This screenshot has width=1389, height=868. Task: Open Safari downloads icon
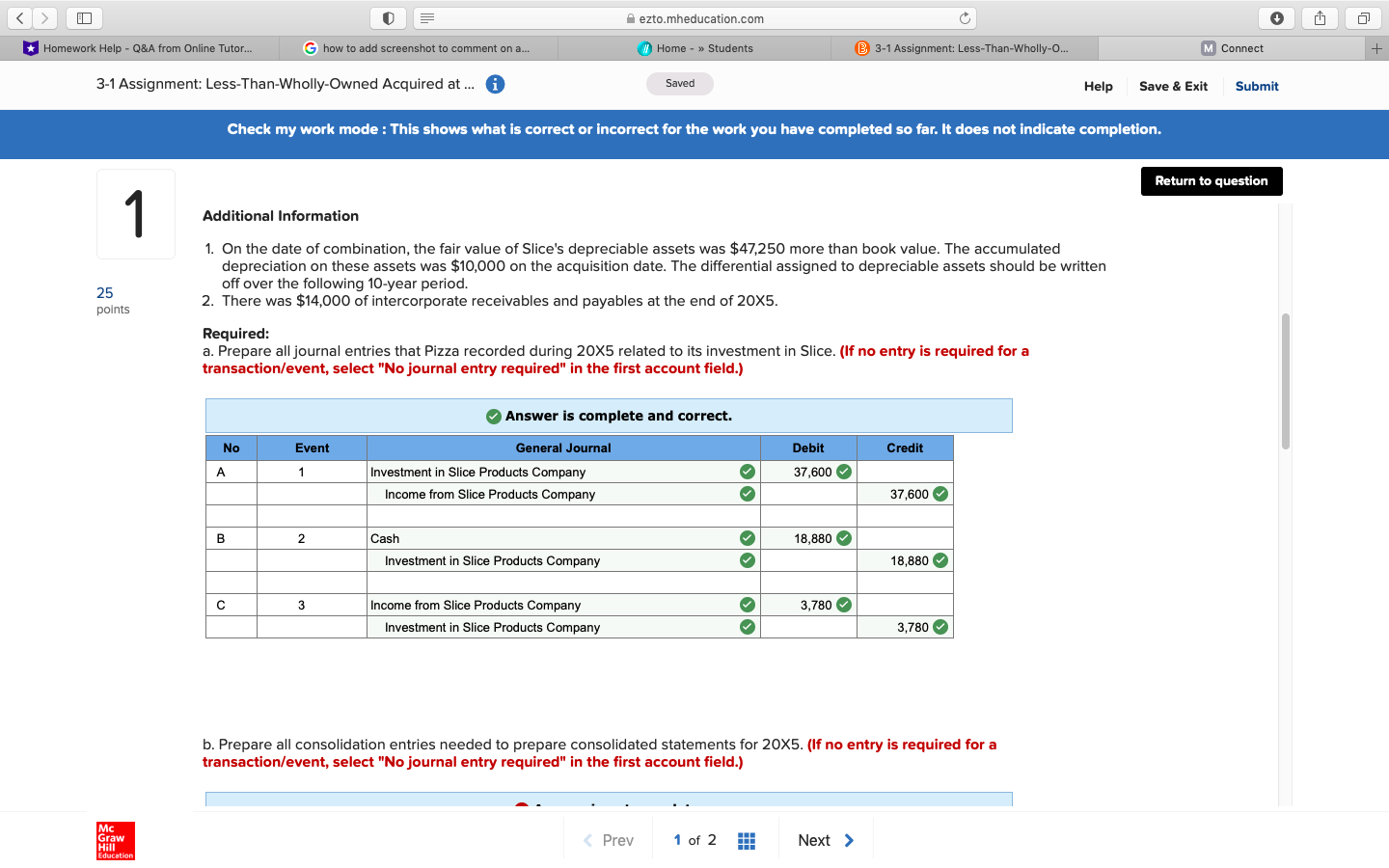(x=1276, y=18)
